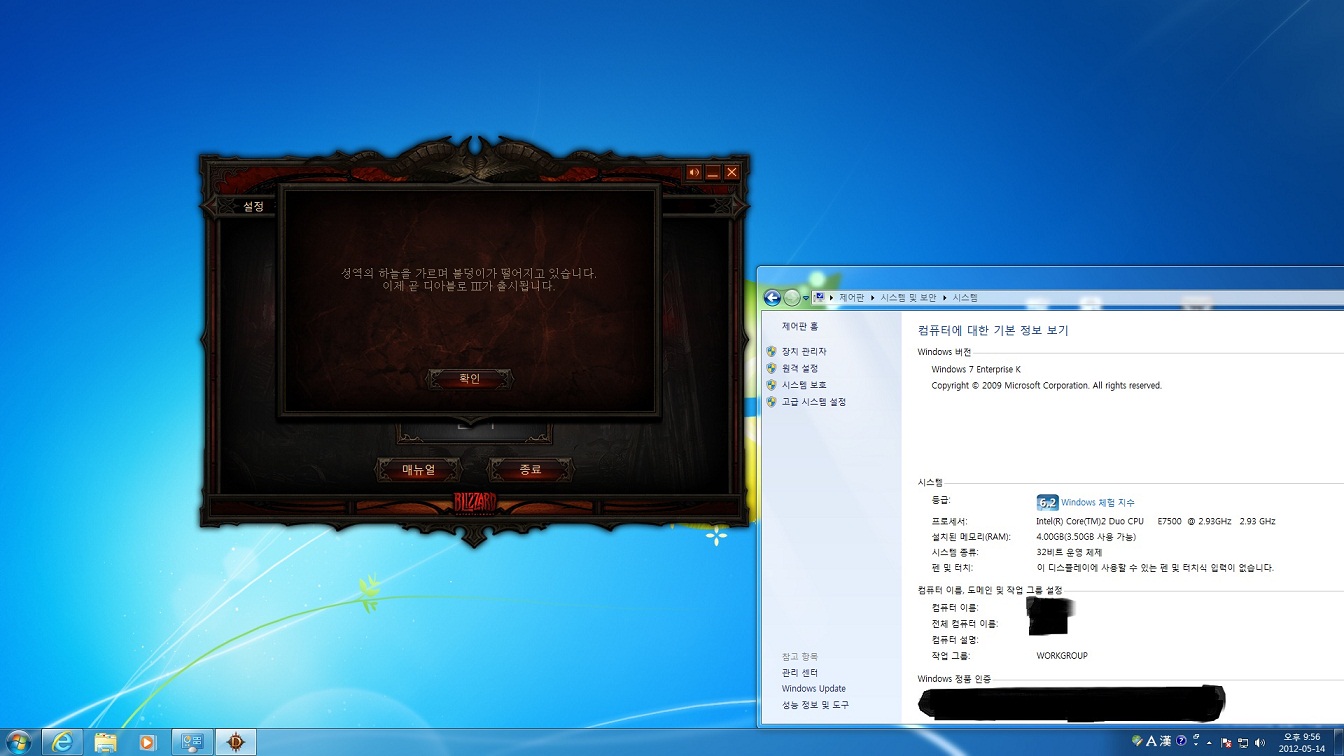
Task: Open the Windows Start menu orb
Action: [x=18, y=742]
